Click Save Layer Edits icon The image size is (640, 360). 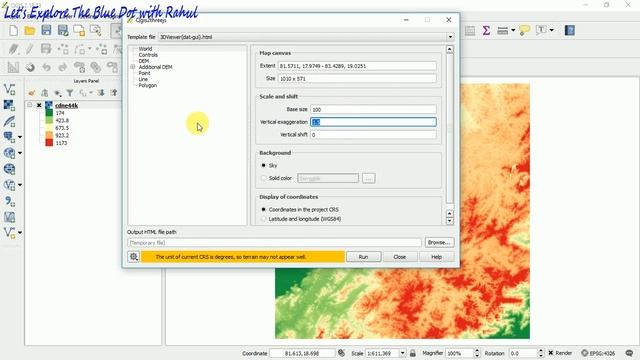click(x=46, y=49)
